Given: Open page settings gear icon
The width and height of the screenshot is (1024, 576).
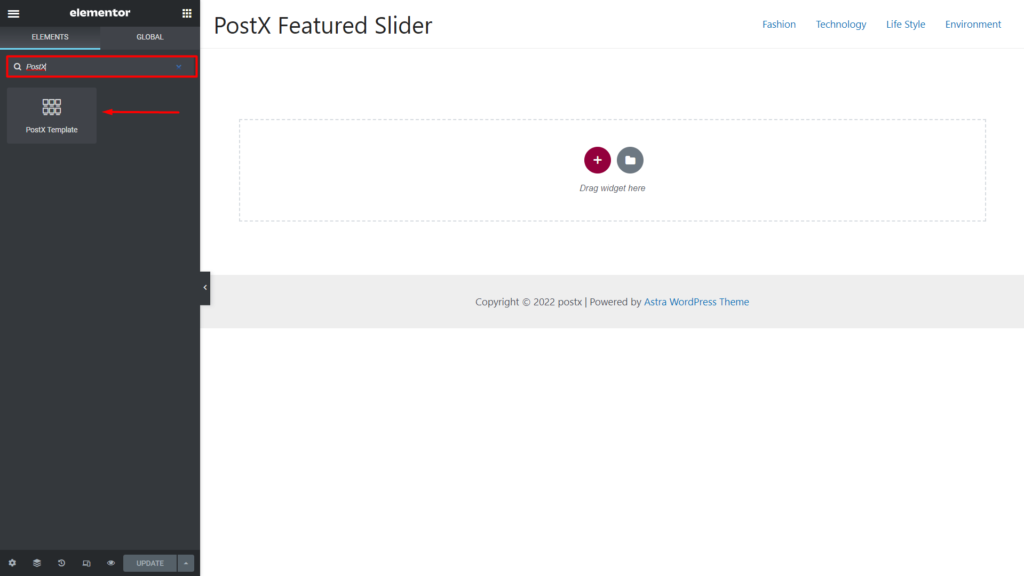Looking at the screenshot, I should click(12, 563).
